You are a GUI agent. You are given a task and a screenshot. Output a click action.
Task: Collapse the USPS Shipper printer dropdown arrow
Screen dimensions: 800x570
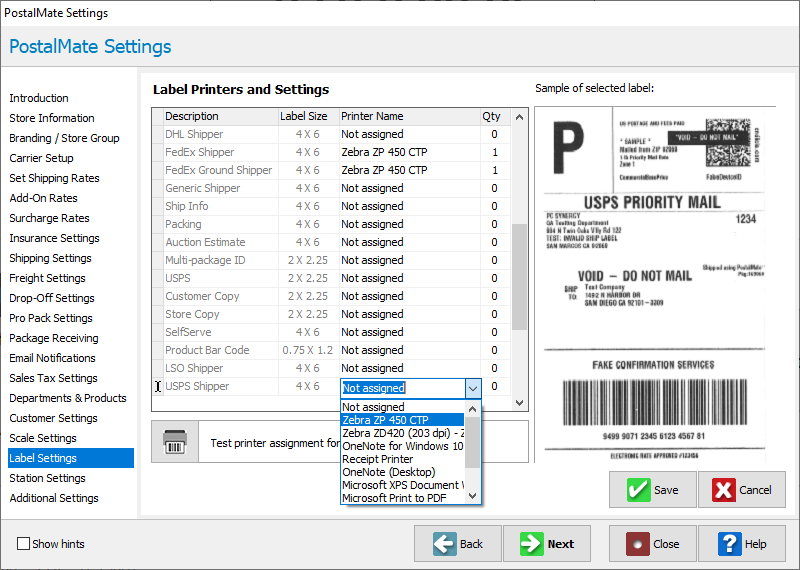pyautogui.click(x=473, y=388)
